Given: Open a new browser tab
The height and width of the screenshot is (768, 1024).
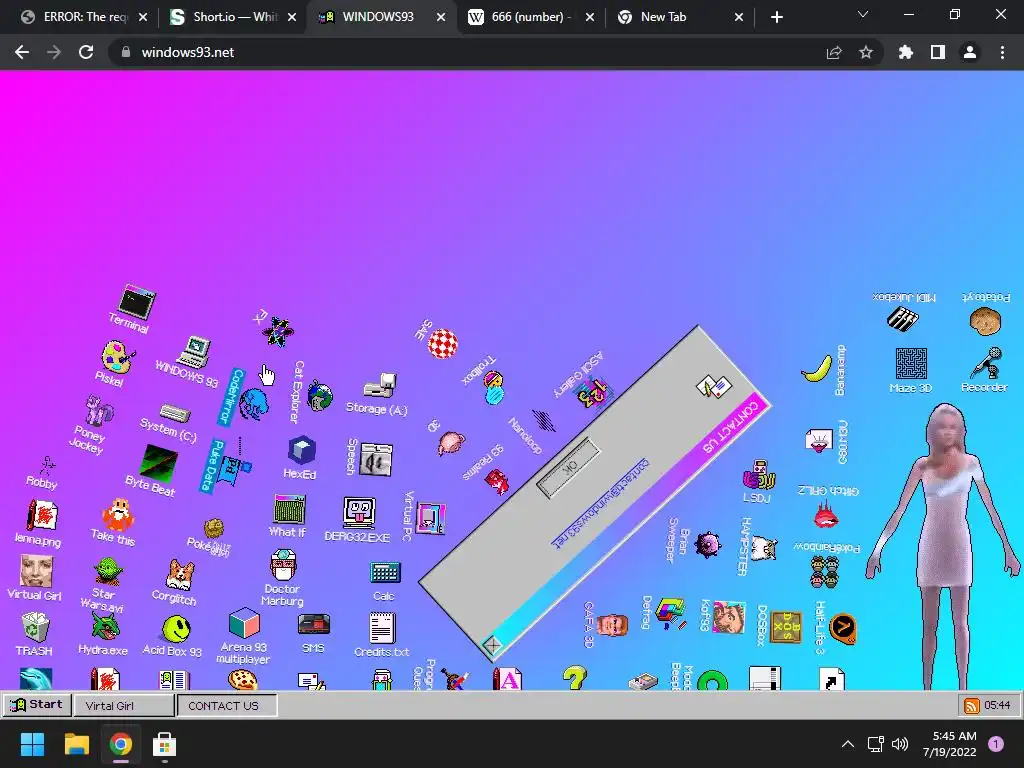Looking at the screenshot, I should coord(776,18).
